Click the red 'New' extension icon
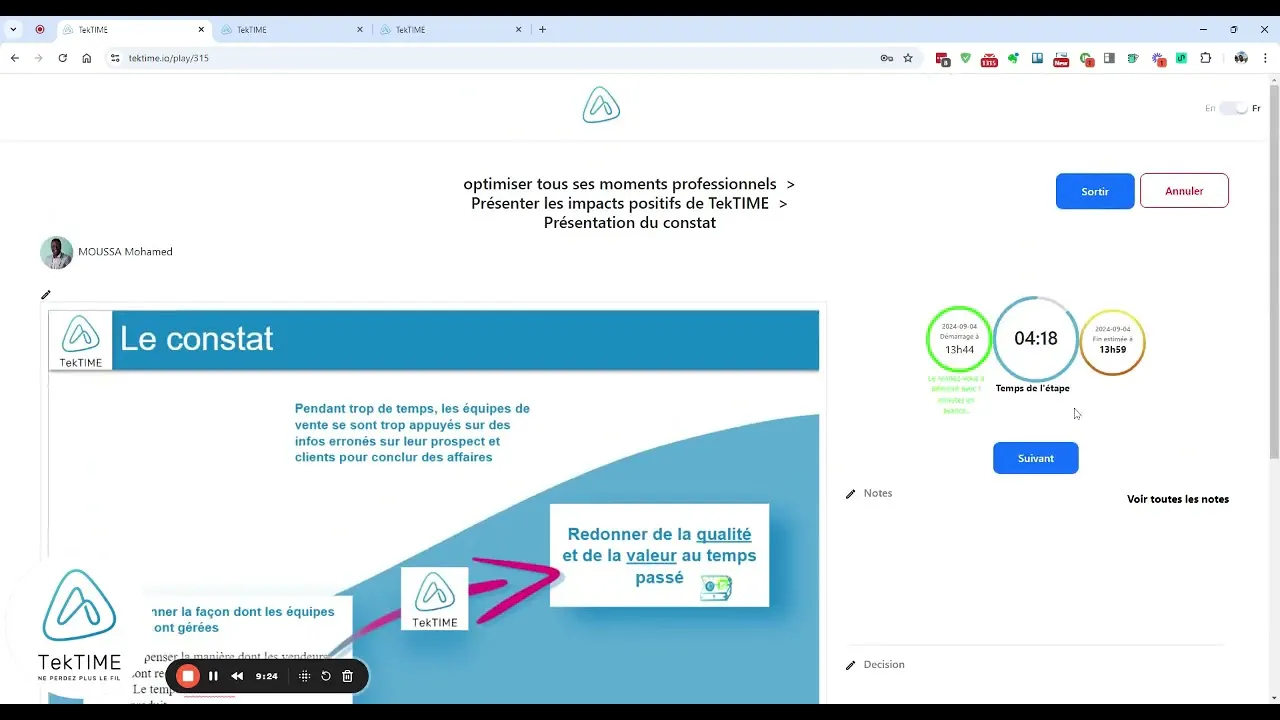The width and height of the screenshot is (1280, 720). pyautogui.click(x=1061, y=59)
